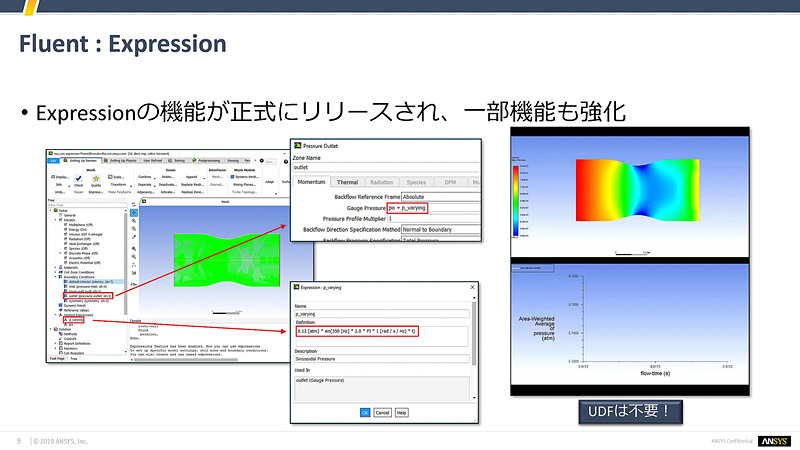Switch to Task Page tab below tree
This screenshot has height=450, width=800.
pyautogui.click(x=57, y=359)
